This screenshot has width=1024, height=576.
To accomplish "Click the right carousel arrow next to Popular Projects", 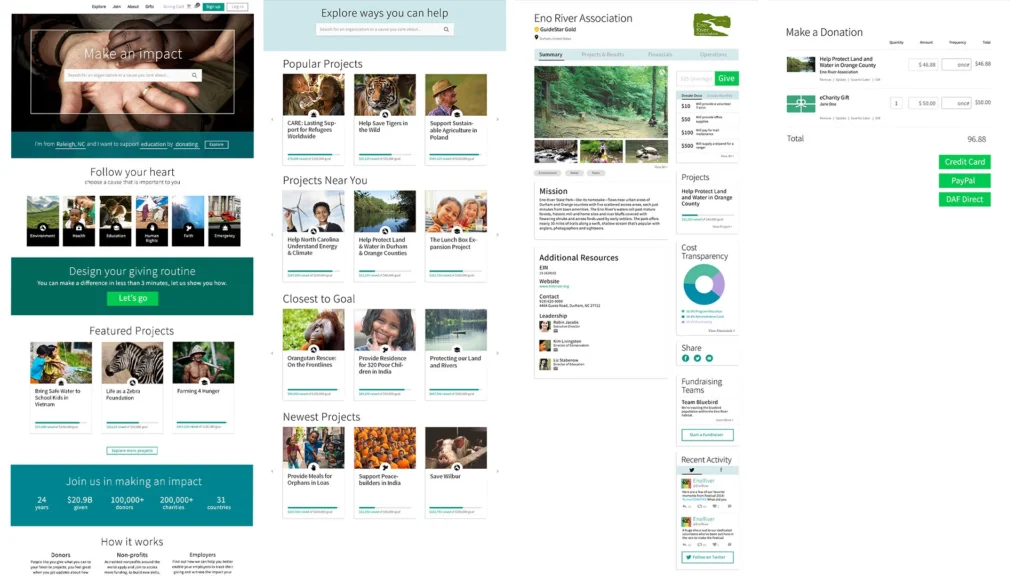I will [x=498, y=120].
